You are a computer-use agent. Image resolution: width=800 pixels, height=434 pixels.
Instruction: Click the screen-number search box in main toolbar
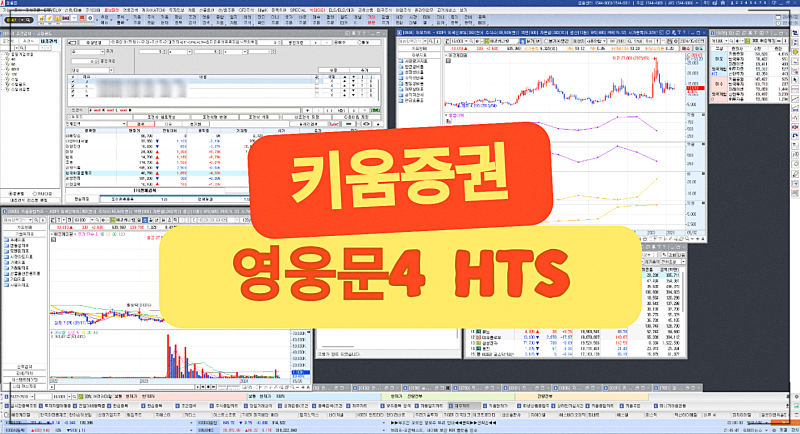[x=19, y=20]
